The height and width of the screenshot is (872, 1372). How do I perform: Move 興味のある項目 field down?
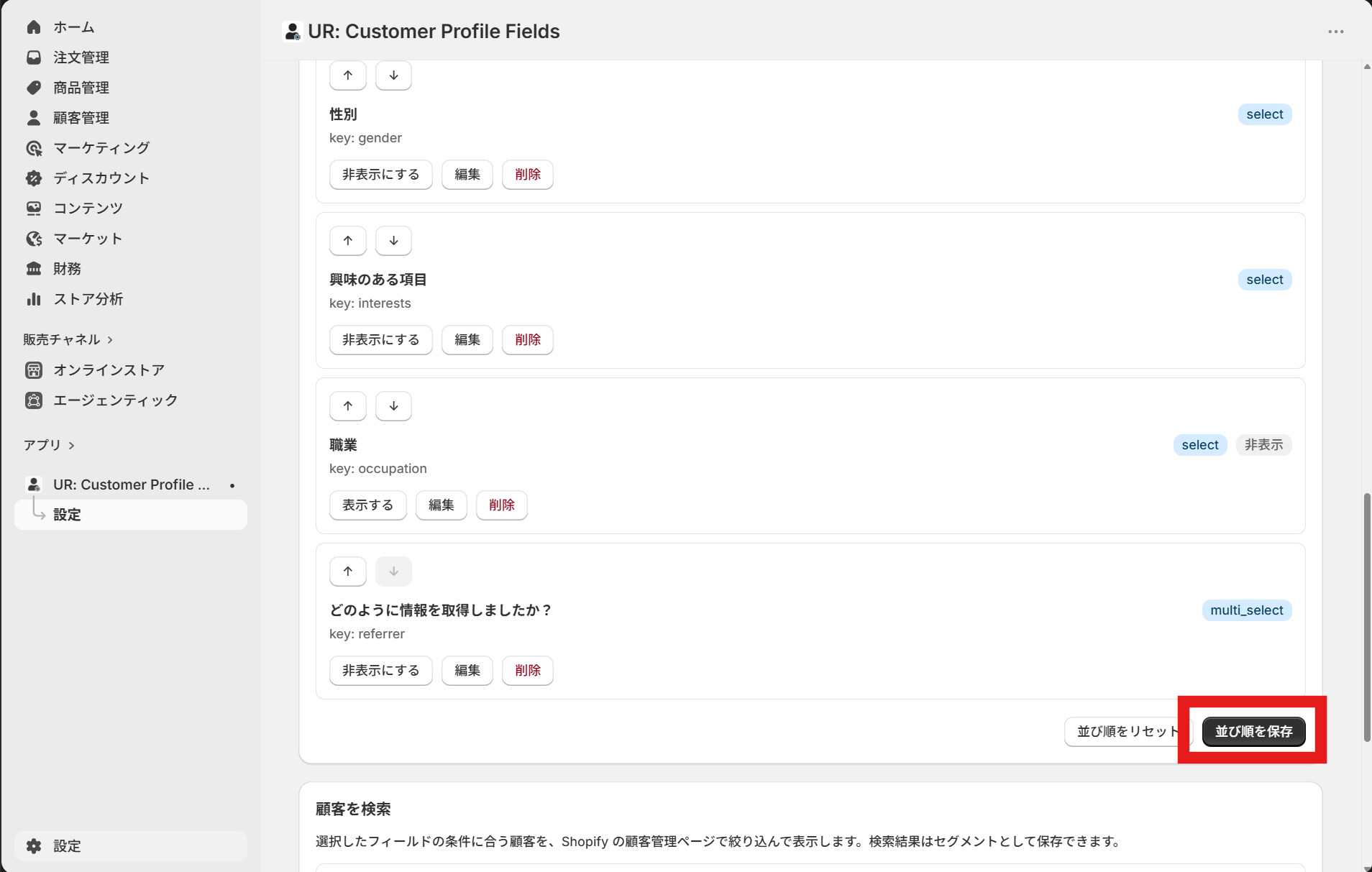tap(393, 241)
